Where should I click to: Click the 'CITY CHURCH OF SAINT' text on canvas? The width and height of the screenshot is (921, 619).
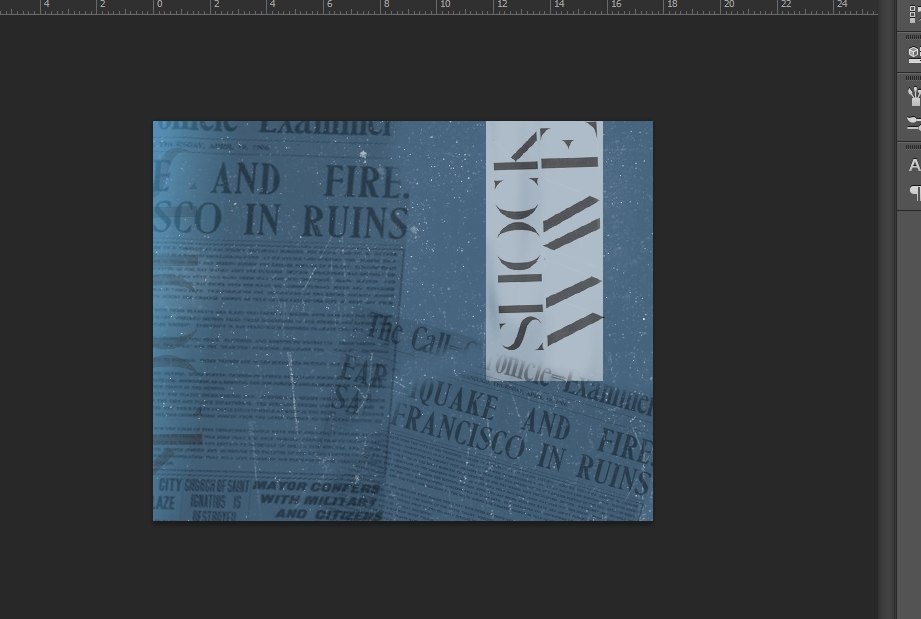click(202, 486)
